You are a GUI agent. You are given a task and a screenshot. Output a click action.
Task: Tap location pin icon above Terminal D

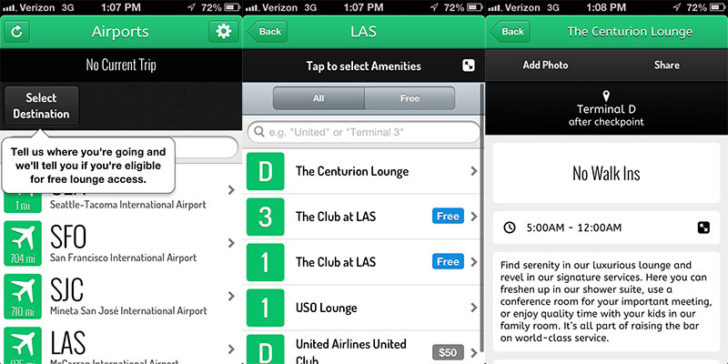[606, 97]
